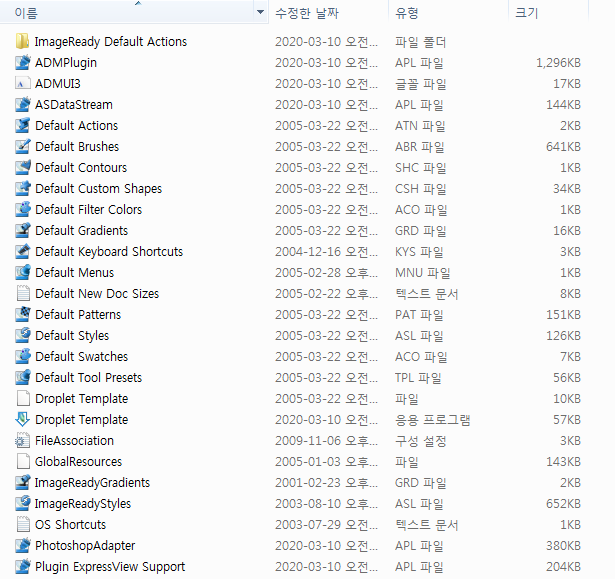Select the ImageReadyStyles file icon
Screen dimensions: 615x579
(23, 503)
